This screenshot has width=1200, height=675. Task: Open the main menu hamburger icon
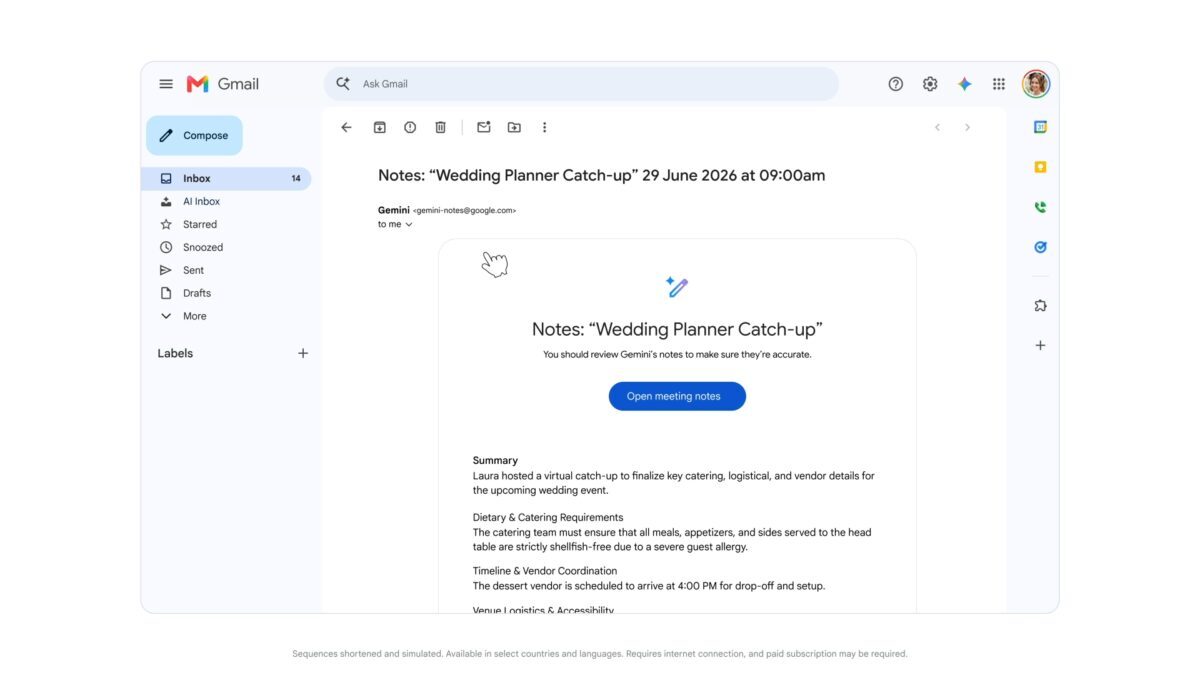click(x=166, y=84)
